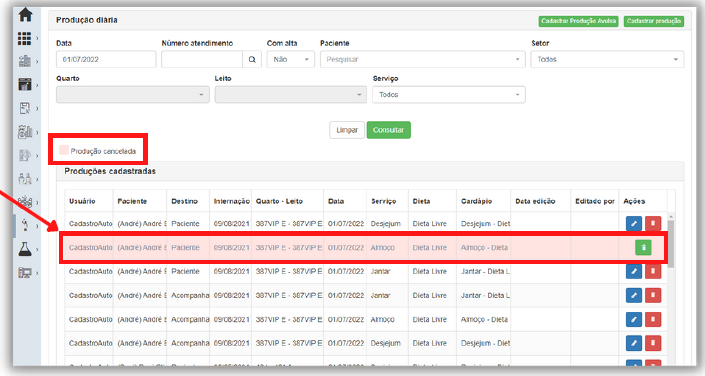Expand the flask icon sidebar chevron

pyautogui.click(x=37, y=249)
